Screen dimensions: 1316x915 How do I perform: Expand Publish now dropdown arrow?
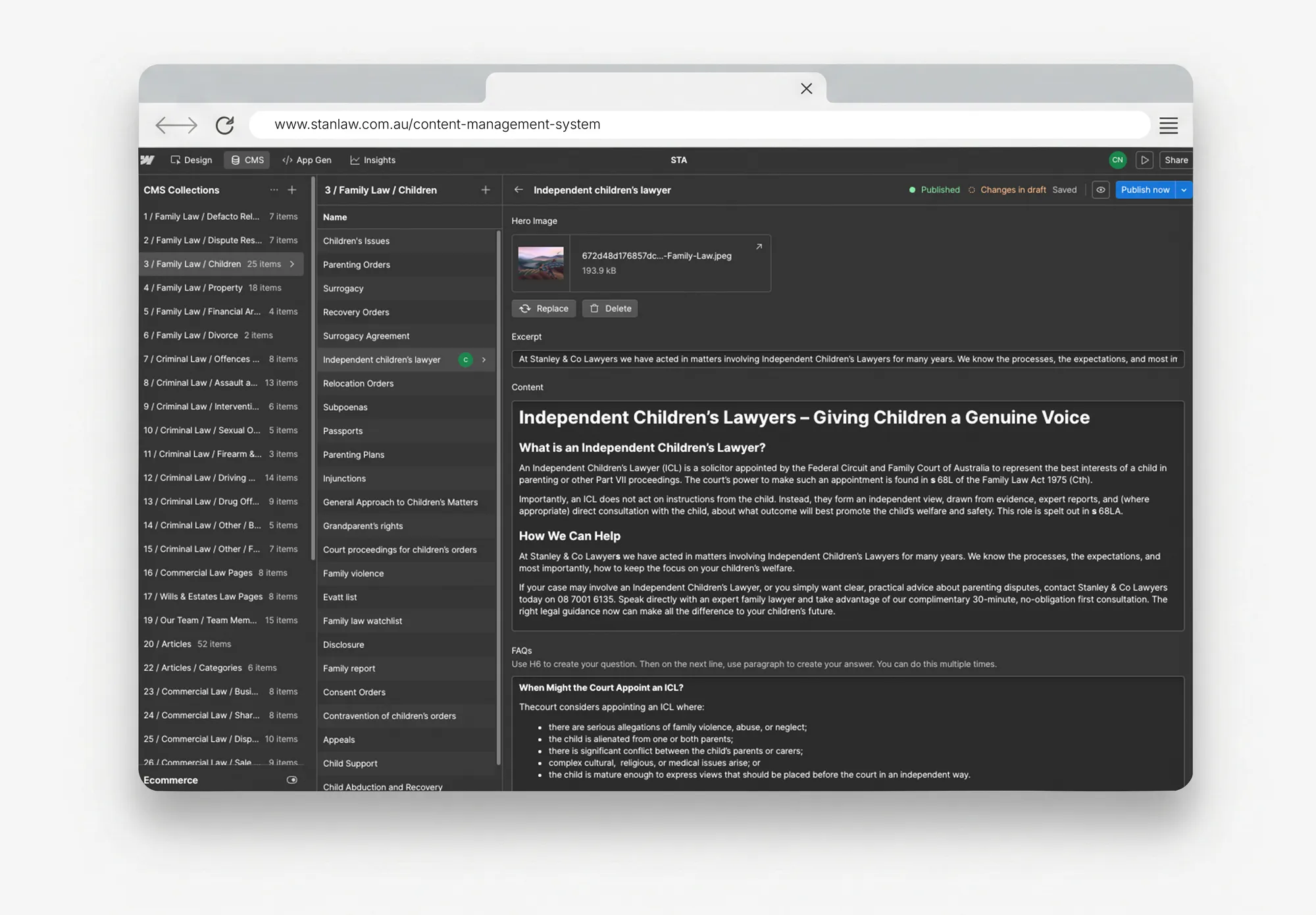click(x=1184, y=190)
